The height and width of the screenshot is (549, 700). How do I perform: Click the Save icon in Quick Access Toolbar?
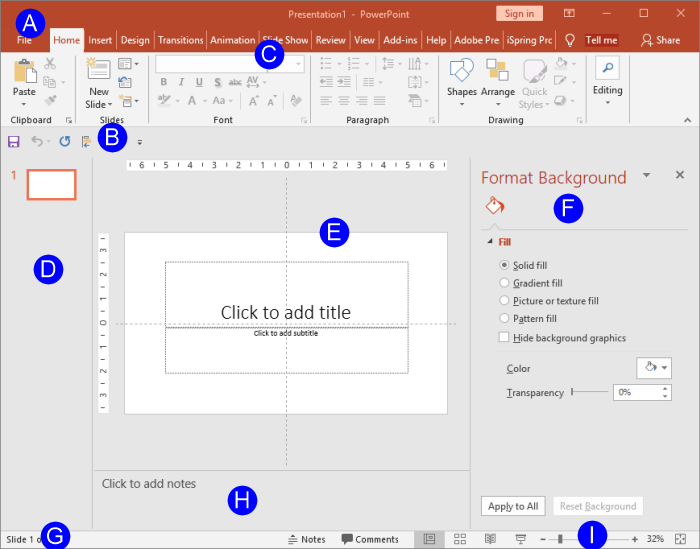[14, 142]
